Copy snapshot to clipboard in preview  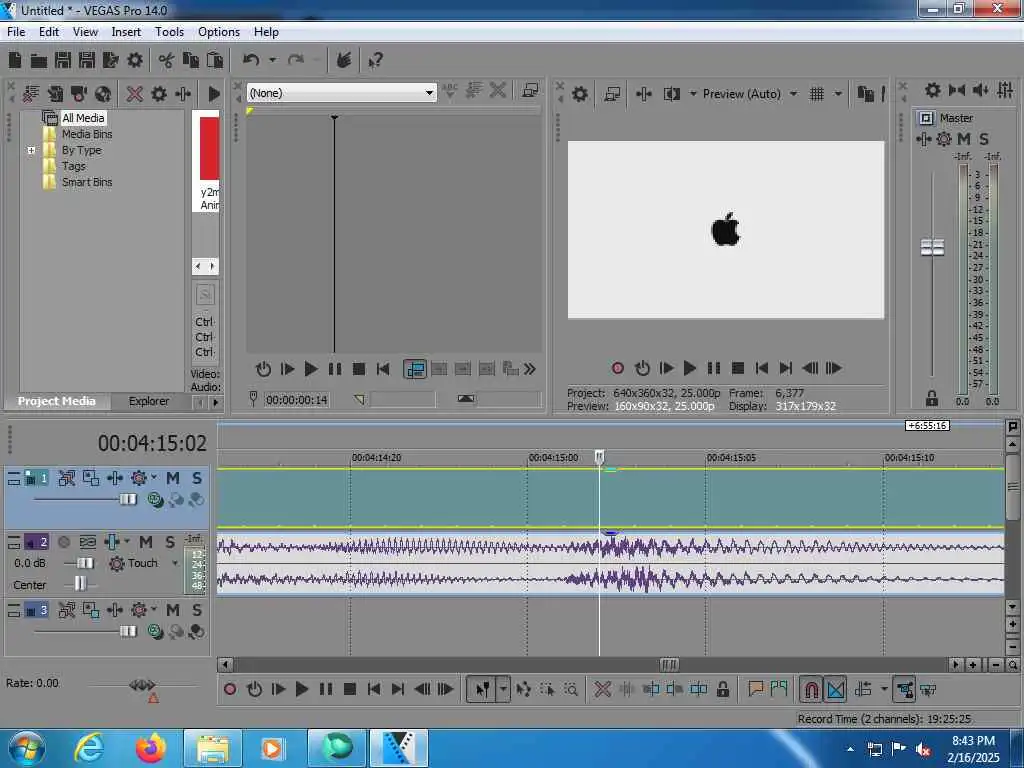[865, 94]
